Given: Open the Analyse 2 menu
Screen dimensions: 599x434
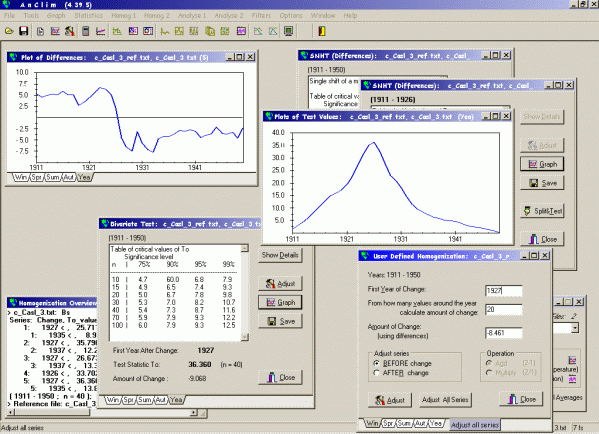Looking at the screenshot, I should point(228,16).
